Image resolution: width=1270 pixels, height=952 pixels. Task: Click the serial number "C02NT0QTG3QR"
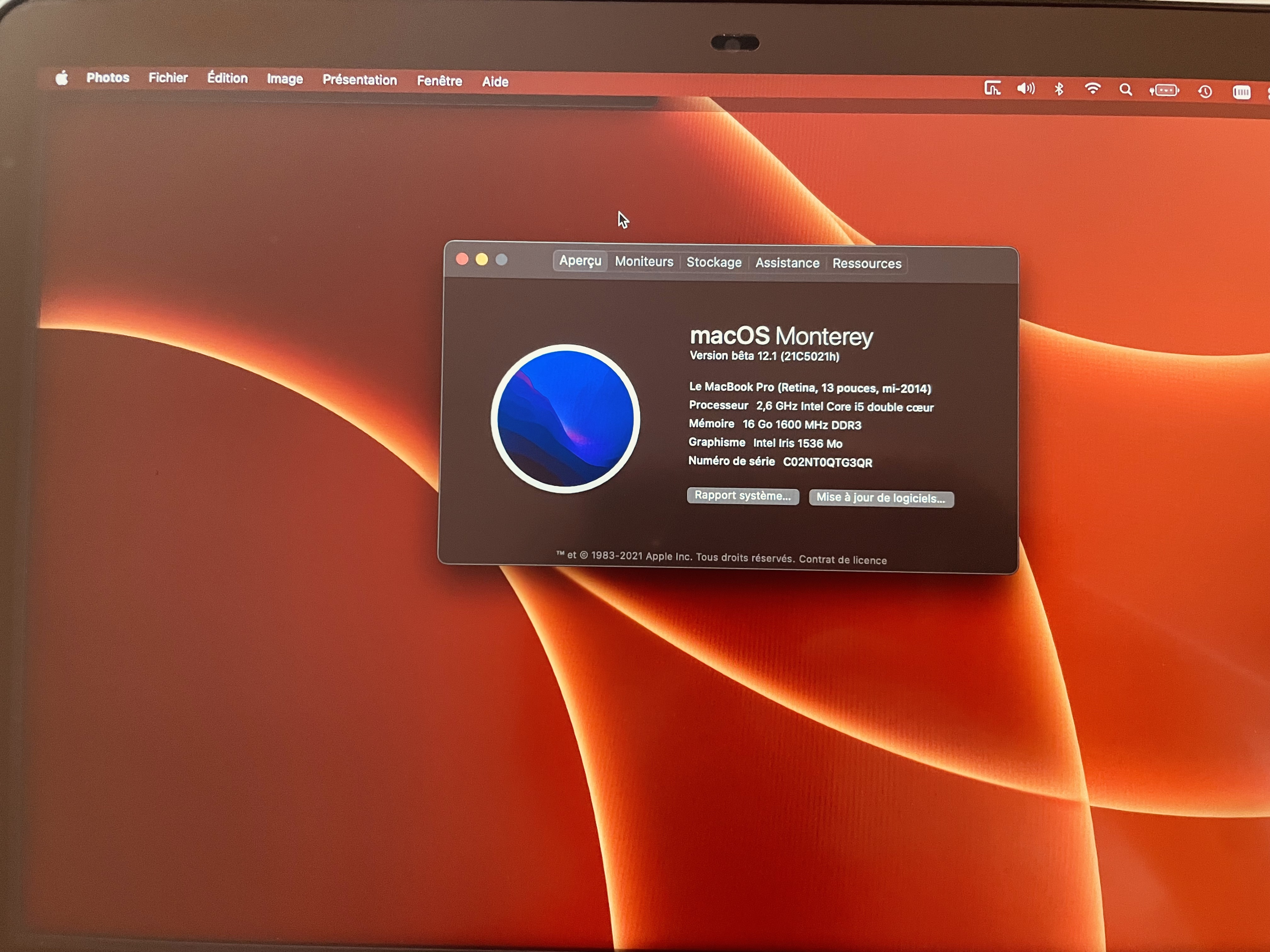click(x=828, y=462)
